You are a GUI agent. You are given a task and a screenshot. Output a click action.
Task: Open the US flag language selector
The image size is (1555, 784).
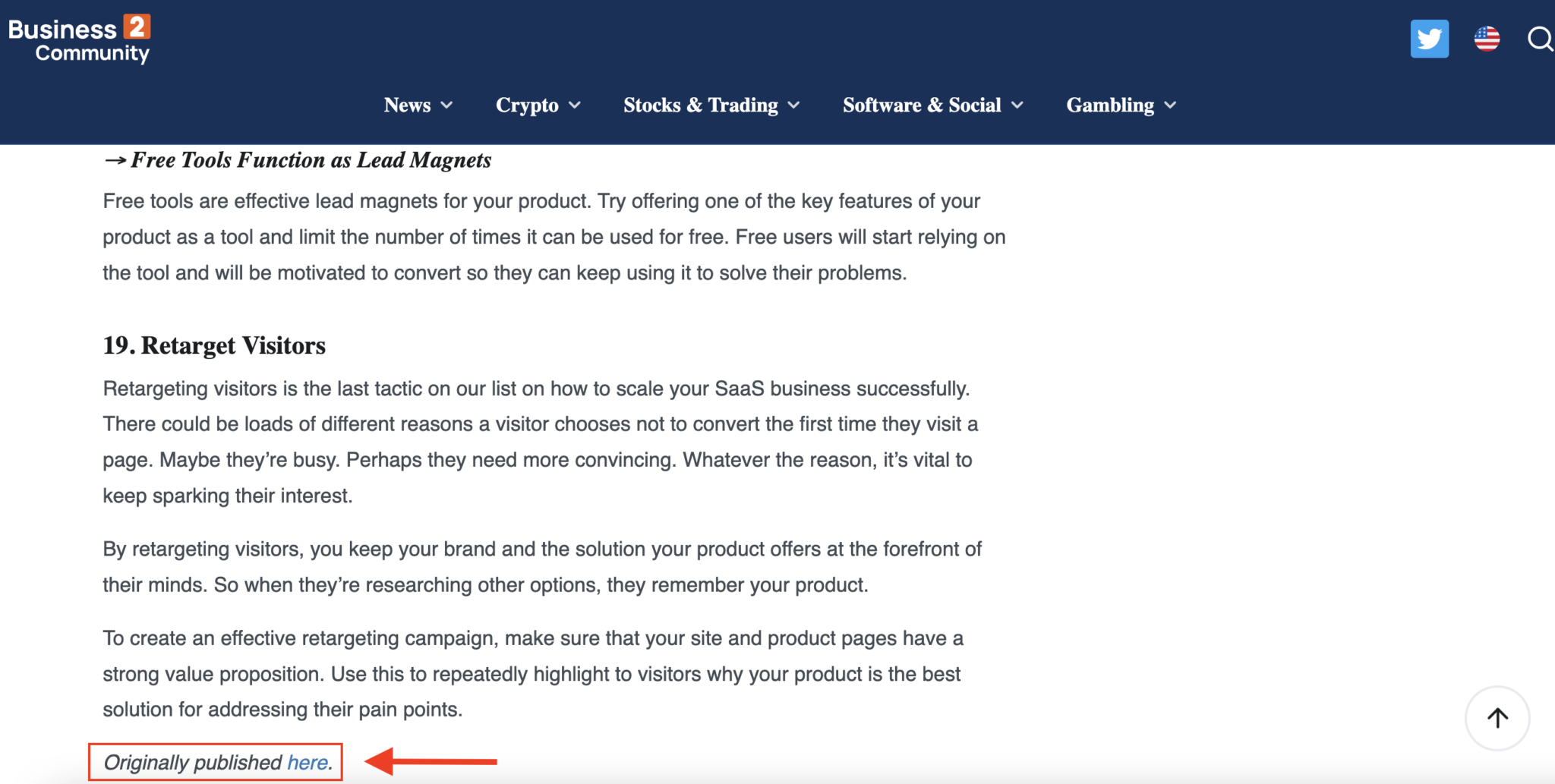[1487, 38]
